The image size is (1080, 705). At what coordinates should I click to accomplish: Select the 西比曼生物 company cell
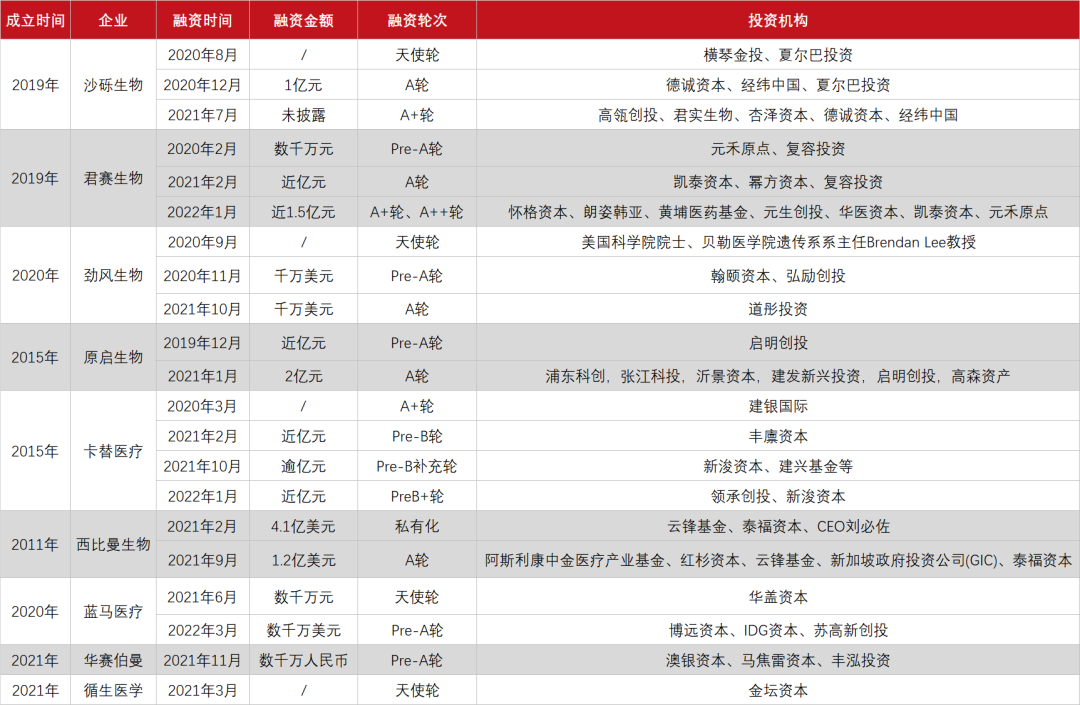pyautogui.click(x=113, y=544)
